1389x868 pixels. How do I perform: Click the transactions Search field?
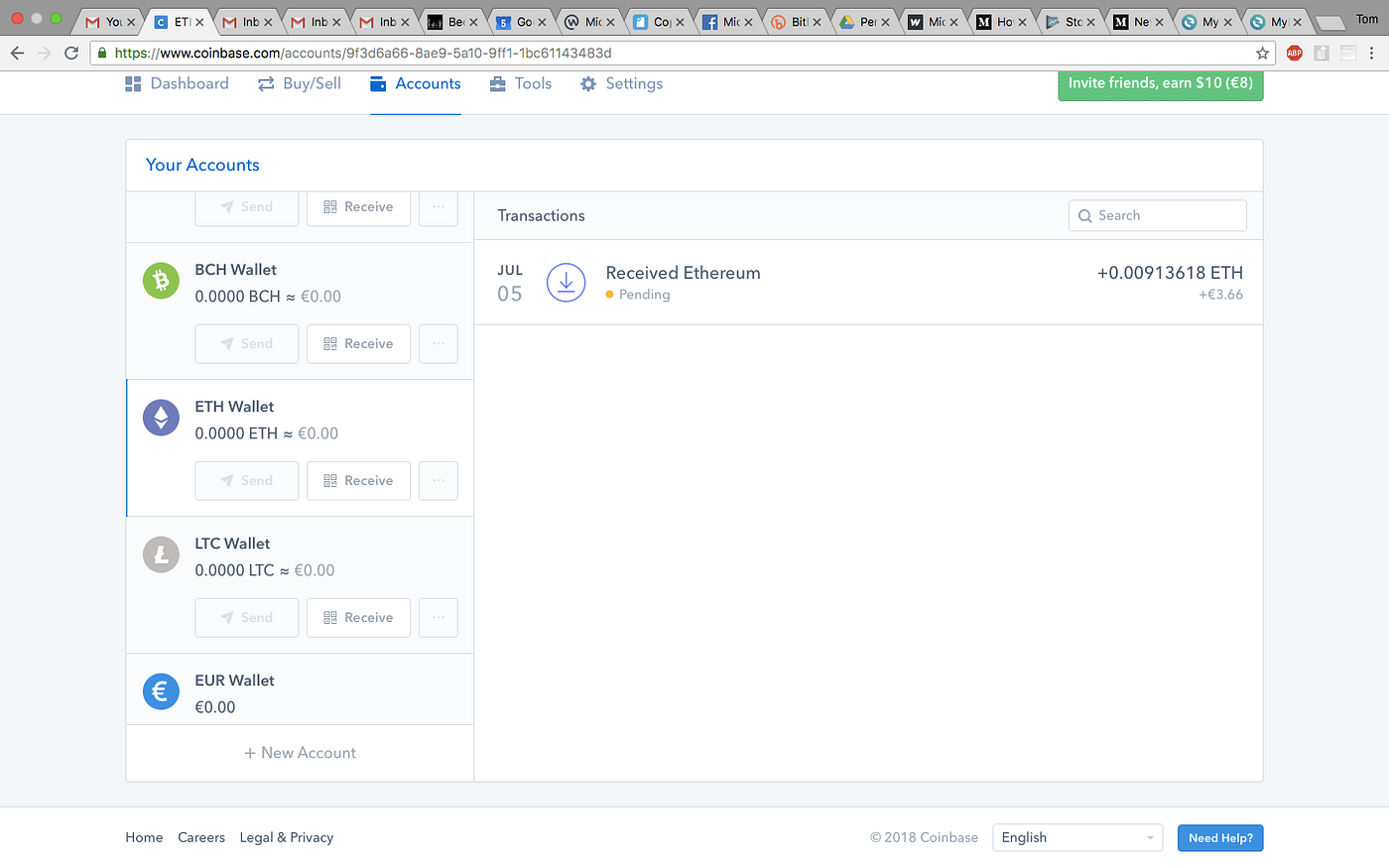pyautogui.click(x=1158, y=215)
